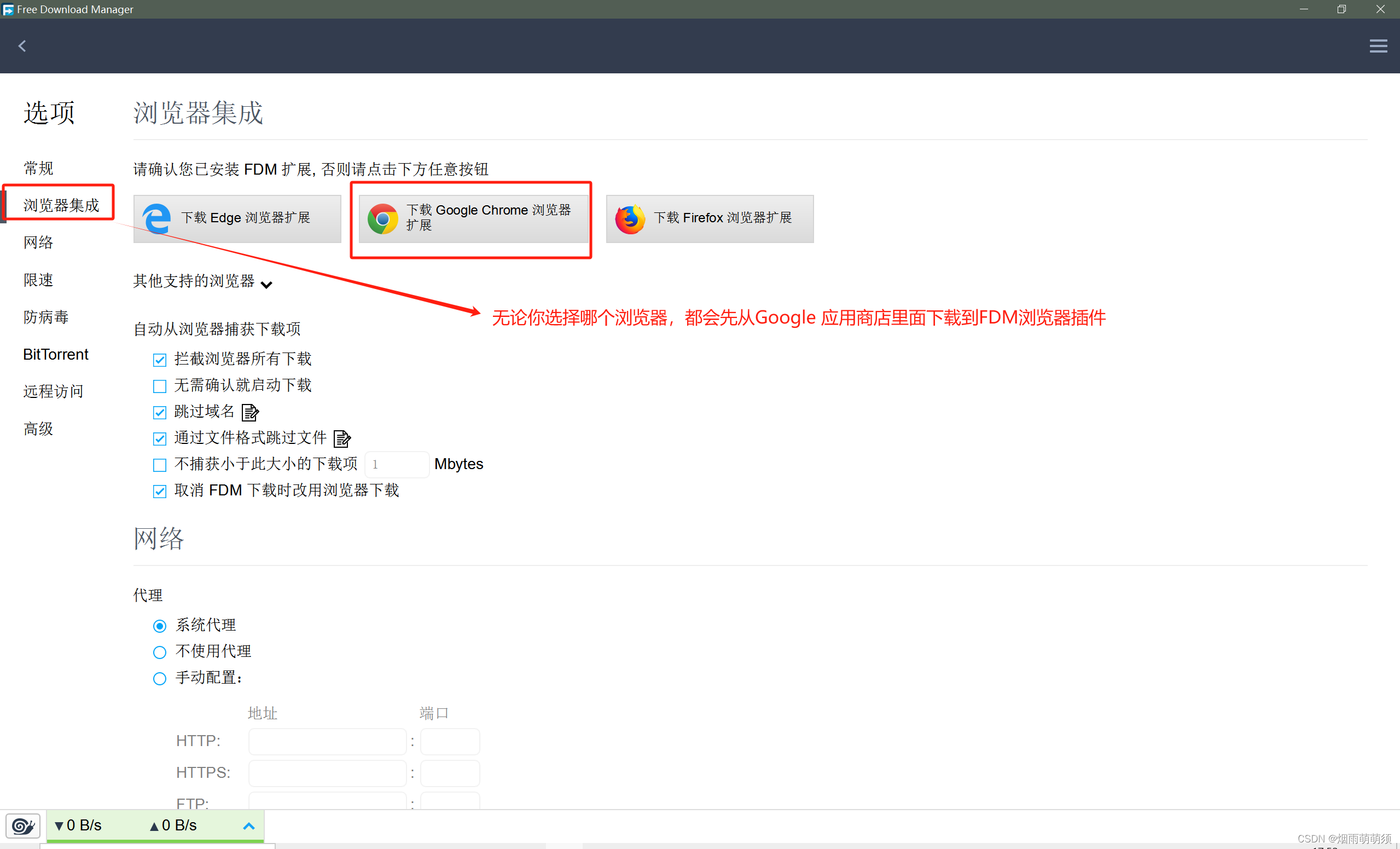The width and height of the screenshot is (1400, 849).
Task: Expand the speed panel chevron arrow
Action: (x=249, y=825)
